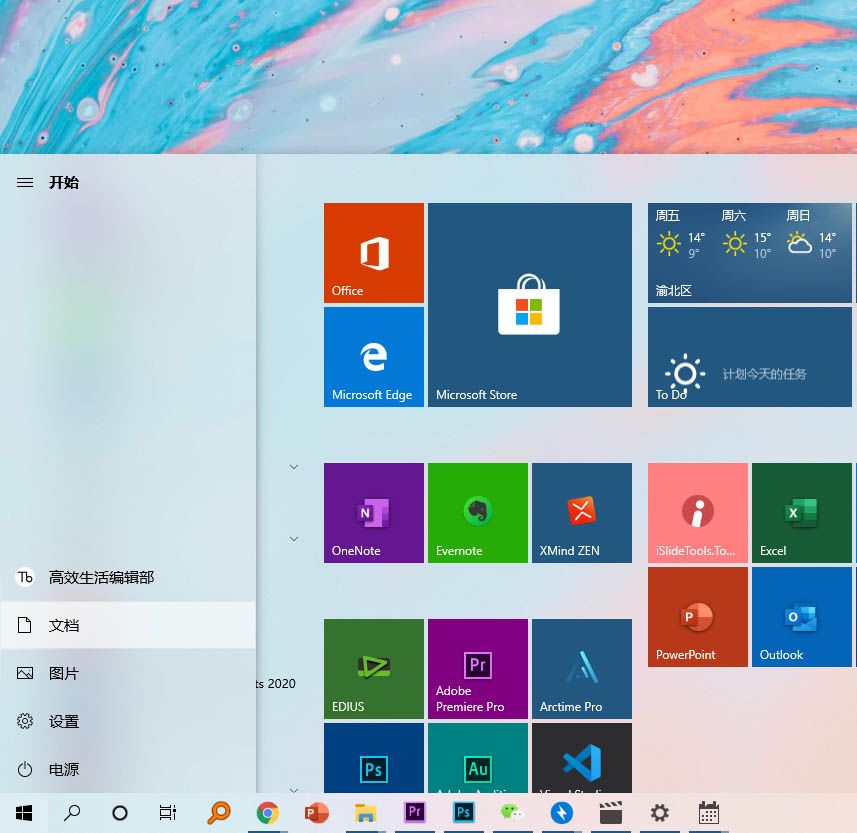Image resolution: width=857 pixels, height=833 pixels.
Task: Open the iSlideTools tile
Action: click(x=697, y=513)
